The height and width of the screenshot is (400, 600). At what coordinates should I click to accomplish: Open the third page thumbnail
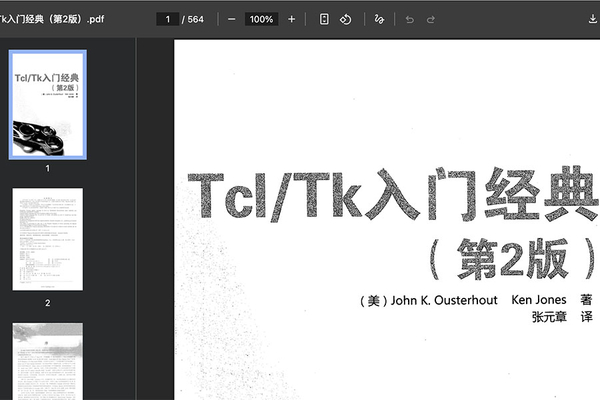coord(47,361)
